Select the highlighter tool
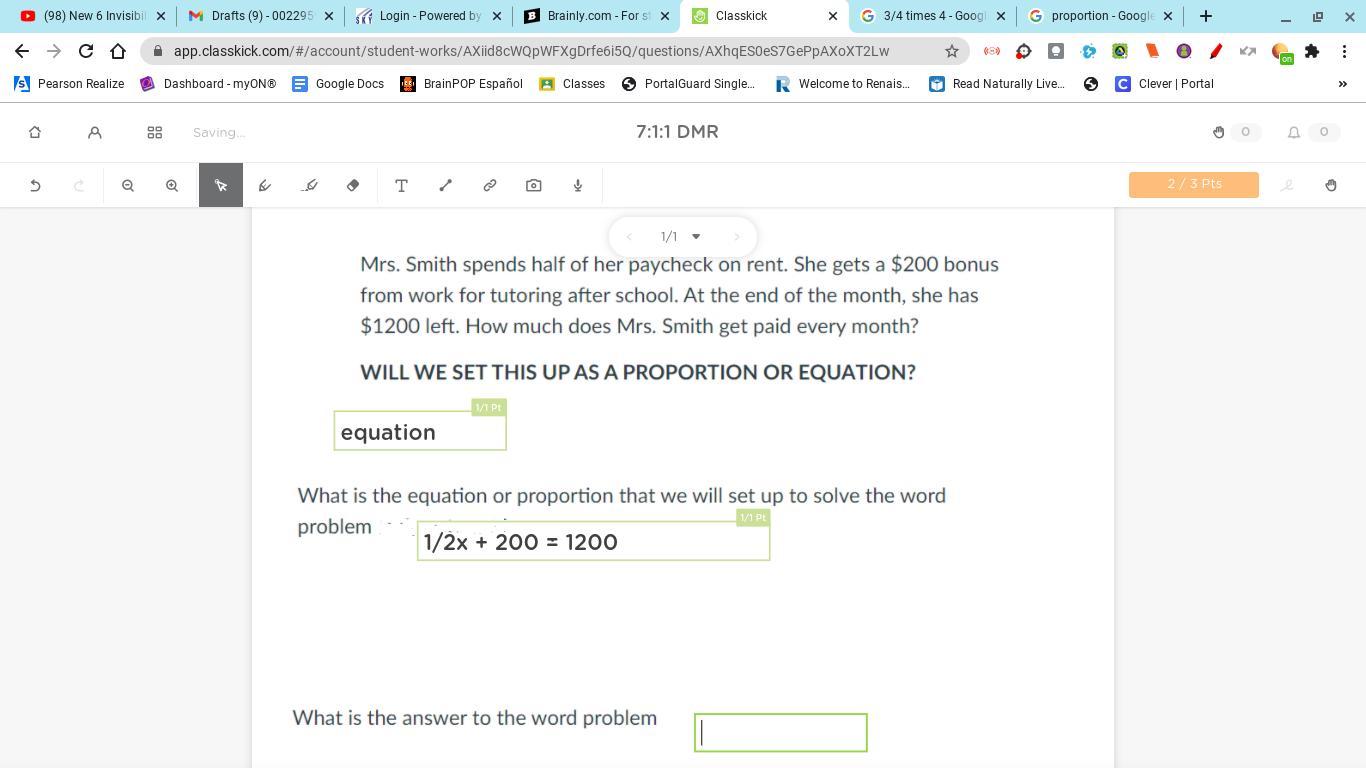 coord(309,185)
